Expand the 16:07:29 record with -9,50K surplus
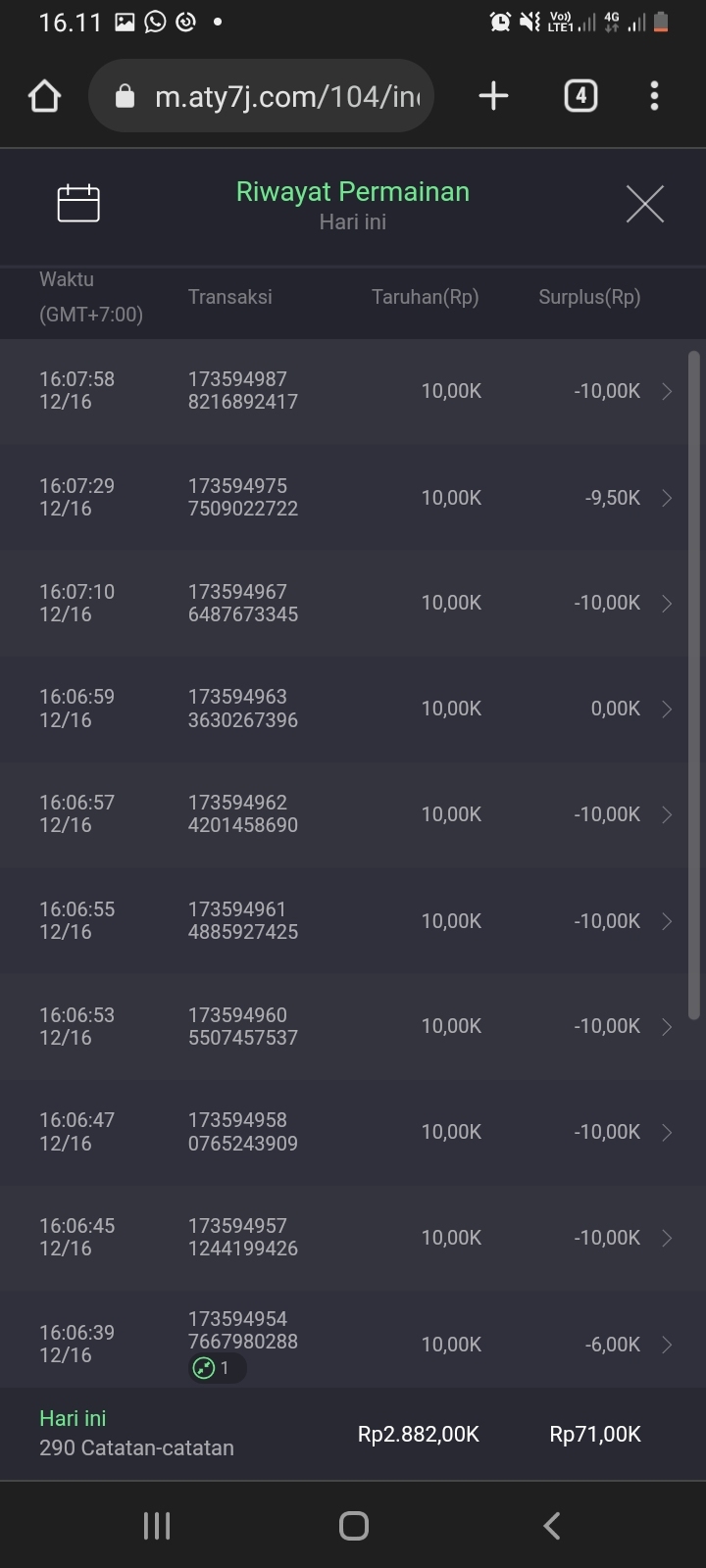Image resolution: width=706 pixels, height=1568 pixels. (667, 498)
